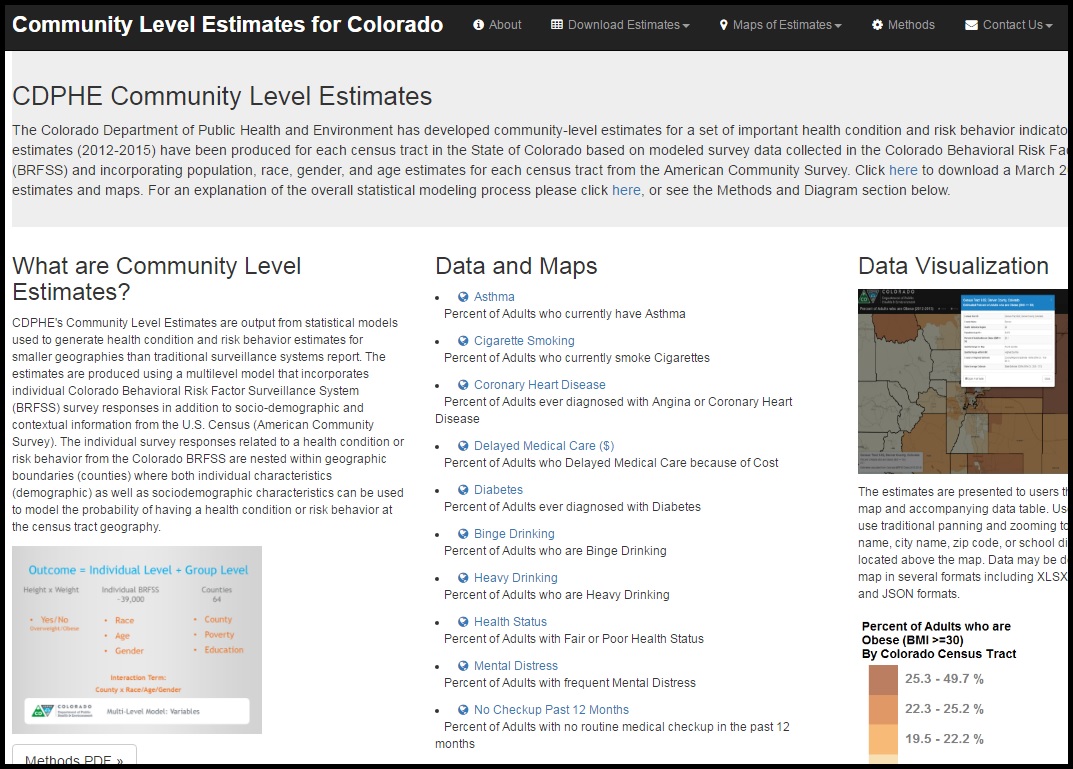Open the Contact Us dropdown
This screenshot has width=1073, height=769.
pos(1007,25)
